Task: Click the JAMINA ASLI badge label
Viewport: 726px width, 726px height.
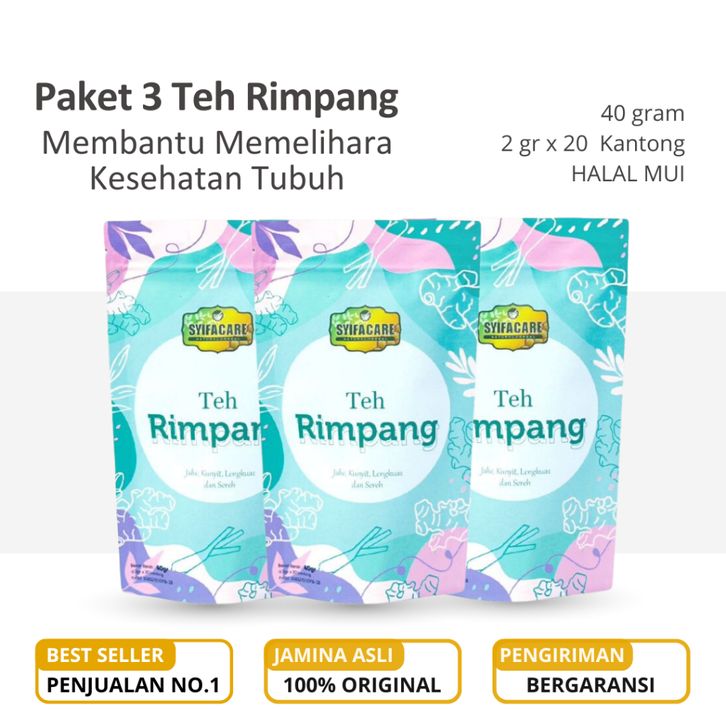Action: pyautogui.click(x=333, y=655)
